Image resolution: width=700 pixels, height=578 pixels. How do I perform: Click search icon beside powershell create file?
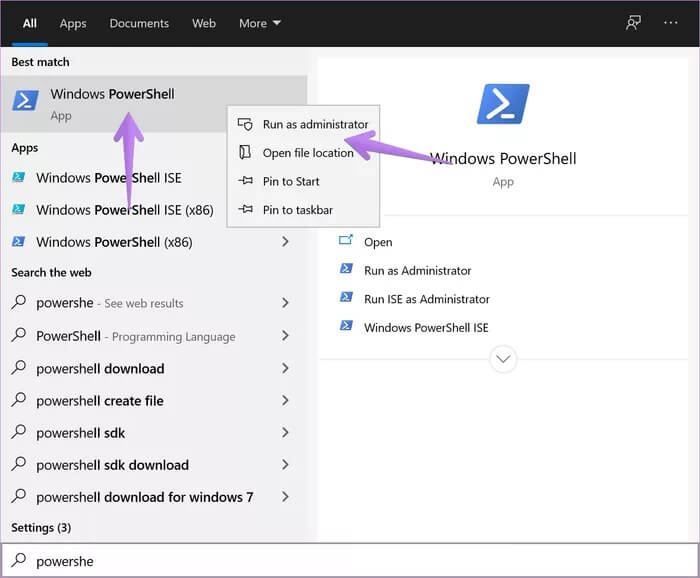coord(19,400)
